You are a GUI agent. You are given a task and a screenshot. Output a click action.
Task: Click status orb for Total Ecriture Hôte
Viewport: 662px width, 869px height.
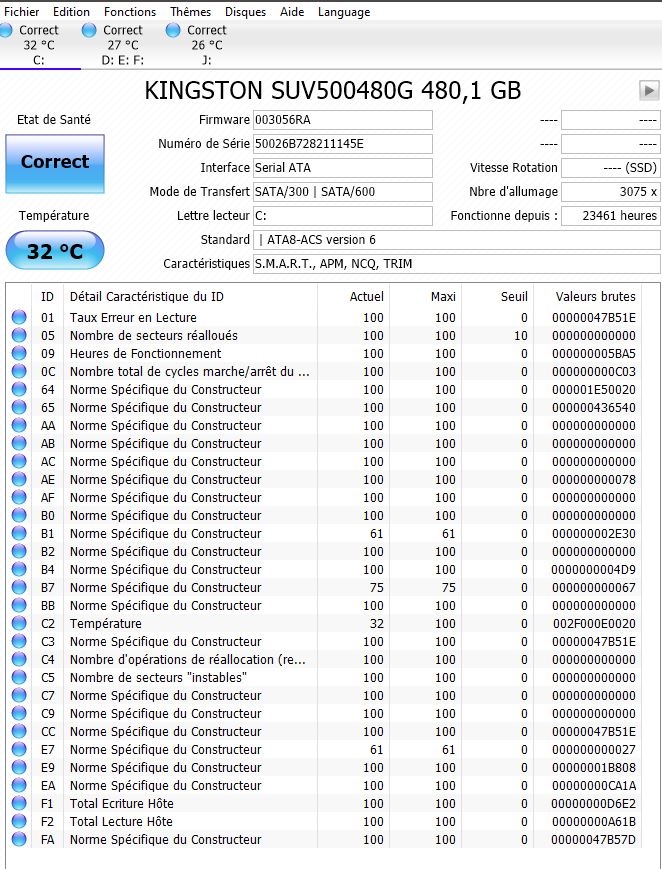tap(19, 804)
